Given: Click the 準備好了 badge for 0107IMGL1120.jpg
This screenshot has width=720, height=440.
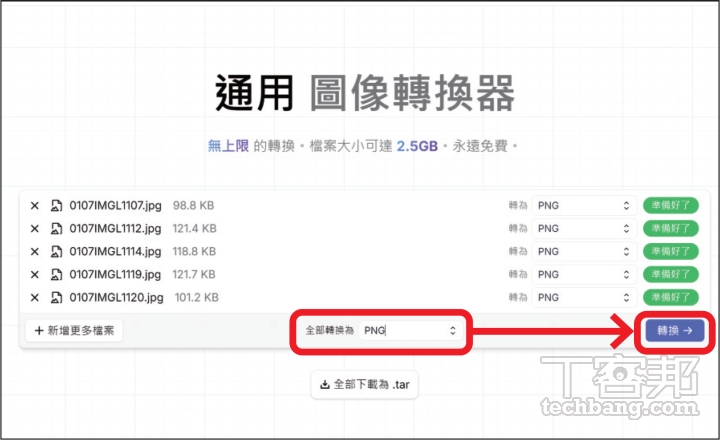Looking at the screenshot, I should [670, 297].
